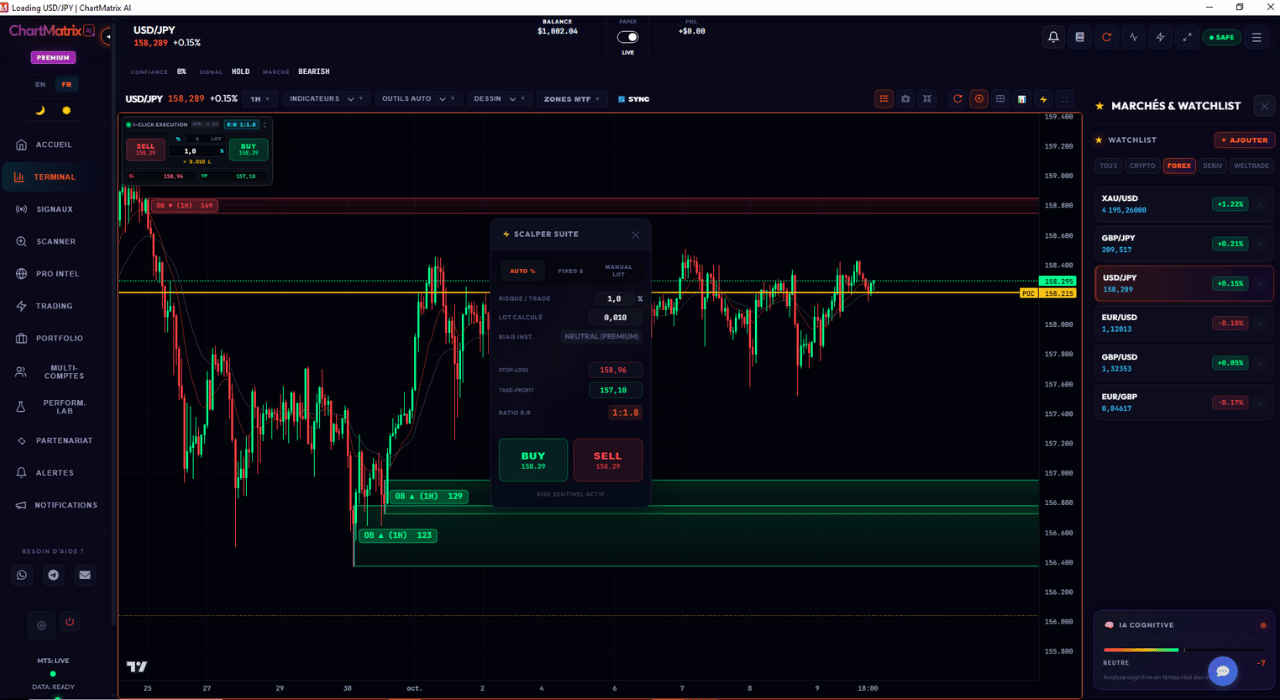This screenshot has width=1280, height=700.
Task: Expand the INDICATEURS dropdown
Action: click(327, 99)
